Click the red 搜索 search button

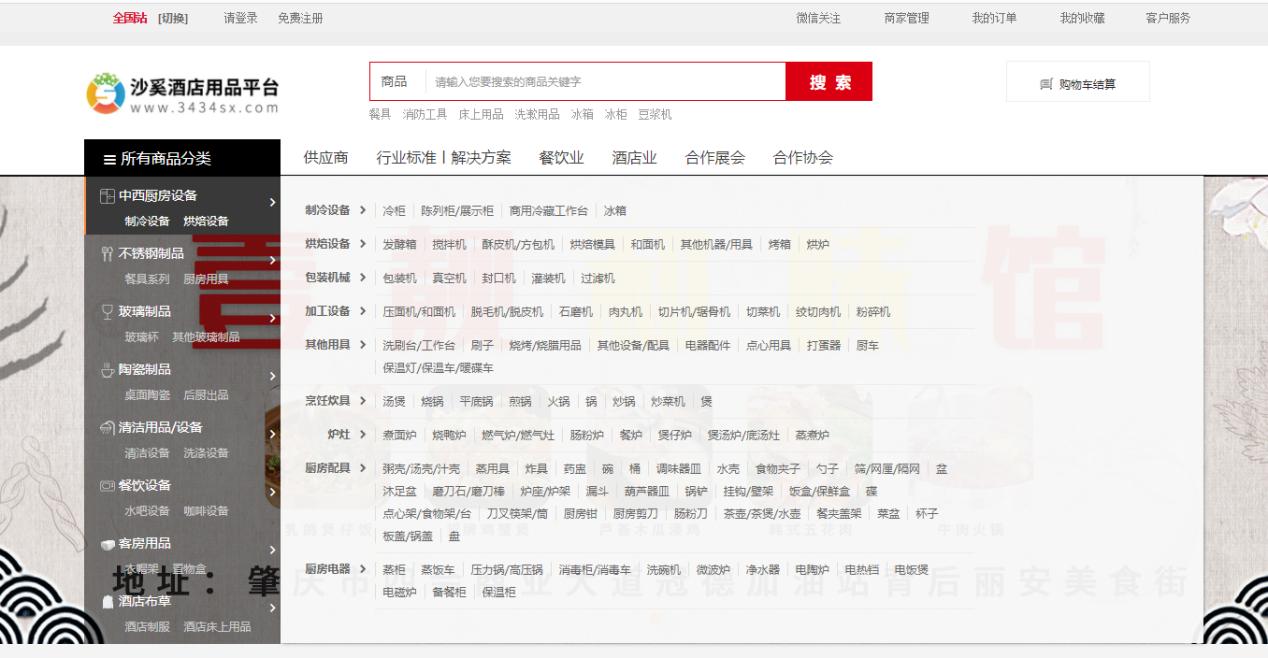pos(832,82)
